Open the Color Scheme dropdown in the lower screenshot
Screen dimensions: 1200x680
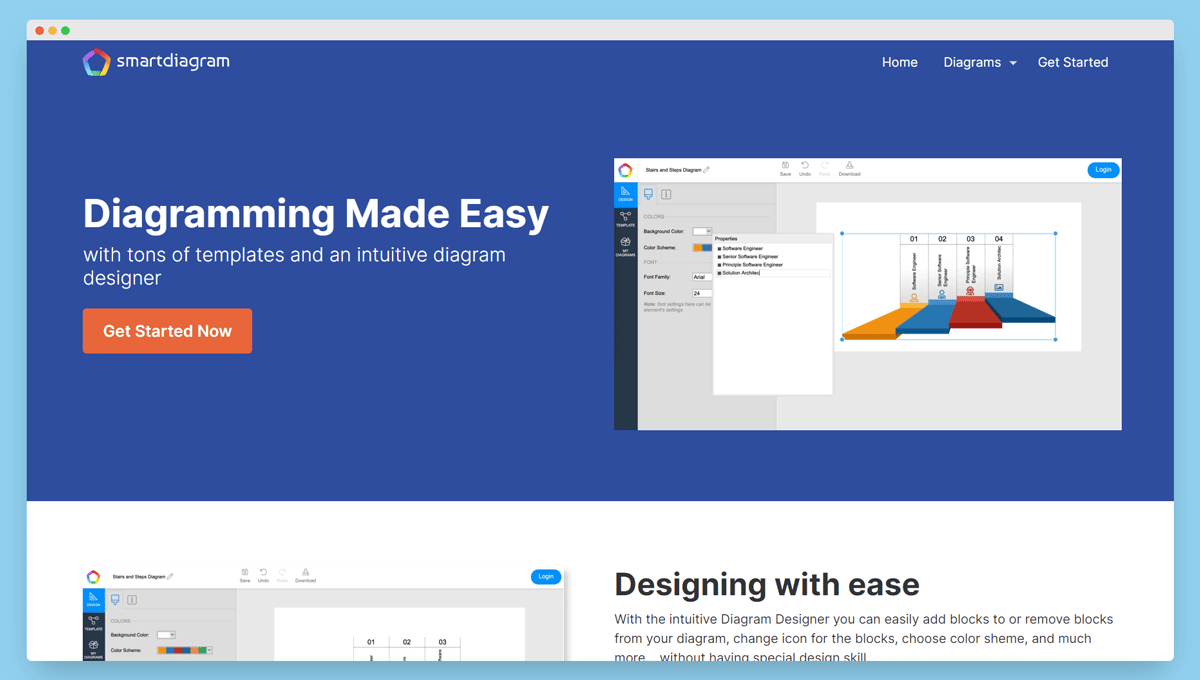click(209, 650)
